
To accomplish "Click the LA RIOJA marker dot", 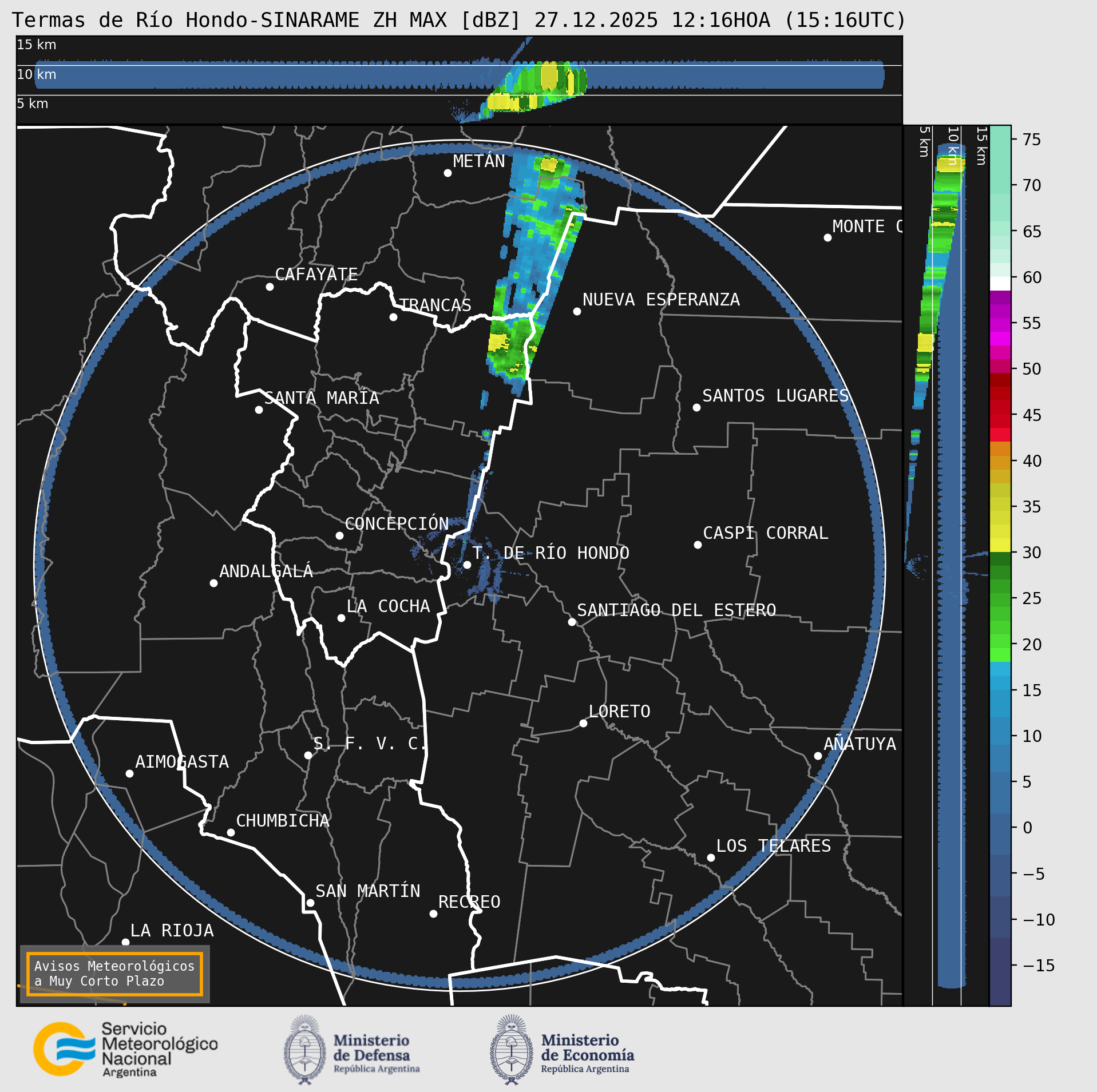I will [x=125, y=942].
